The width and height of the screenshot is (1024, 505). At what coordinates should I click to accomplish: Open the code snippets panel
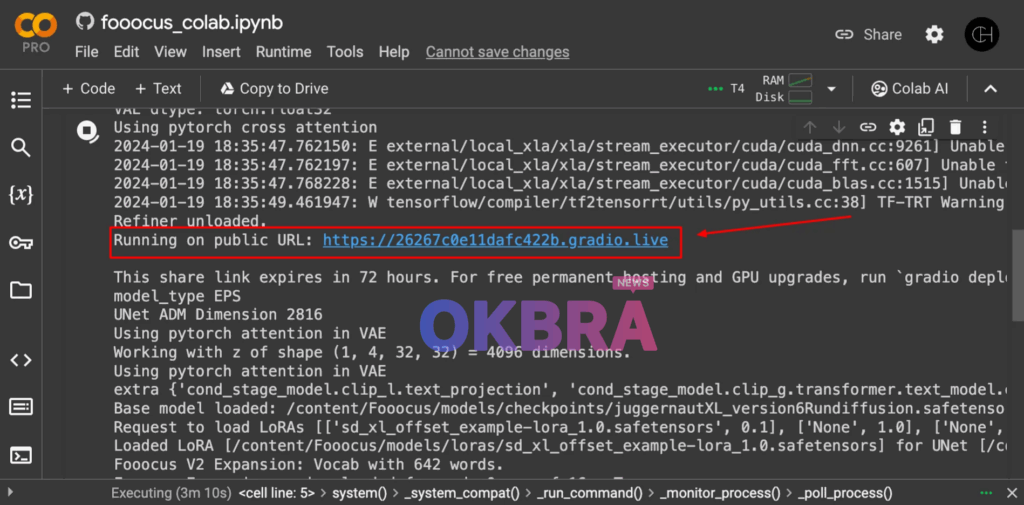pyautogui.click(x=21, y=360)
